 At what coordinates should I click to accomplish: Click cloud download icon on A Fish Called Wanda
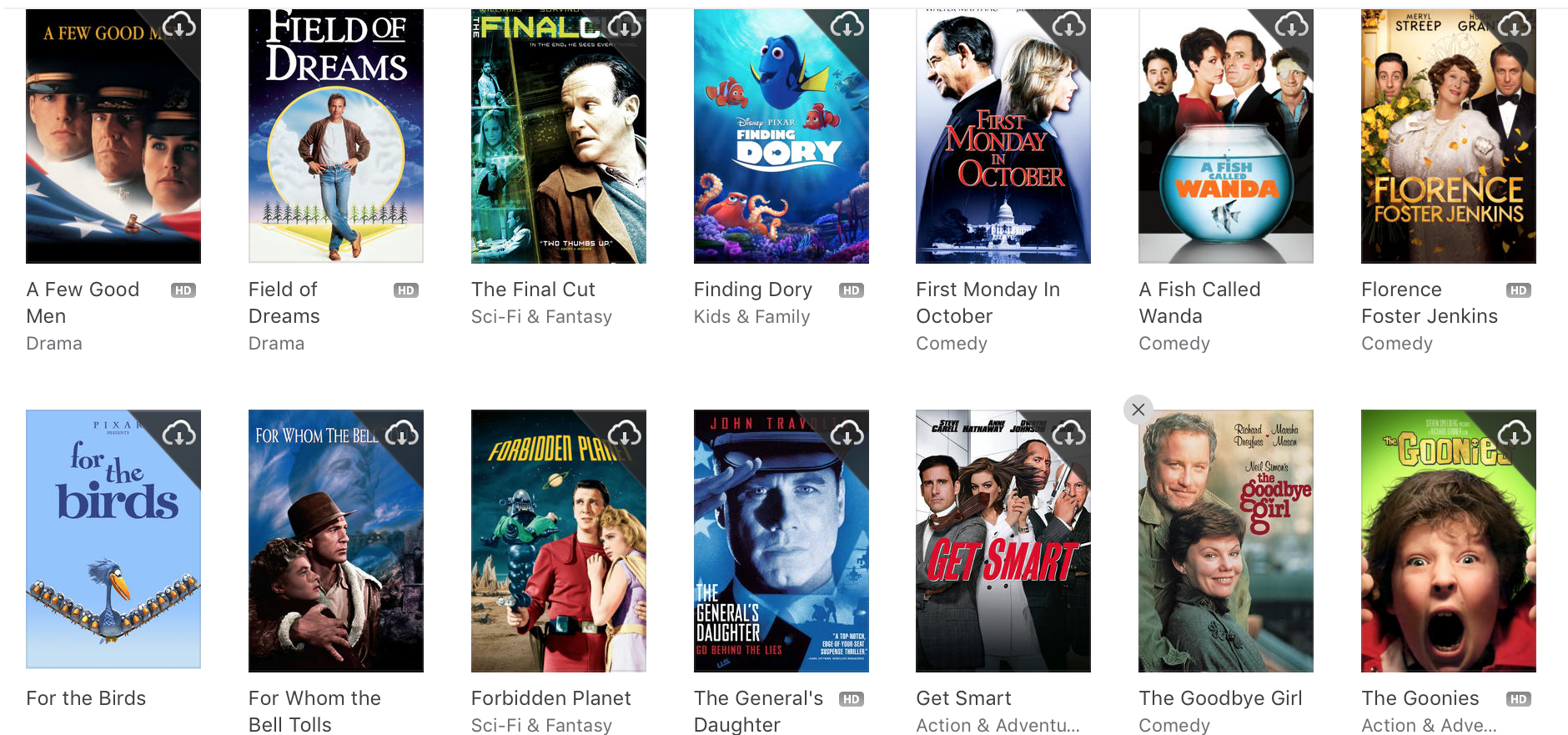pyautogui.click(x=1292, y=26)
